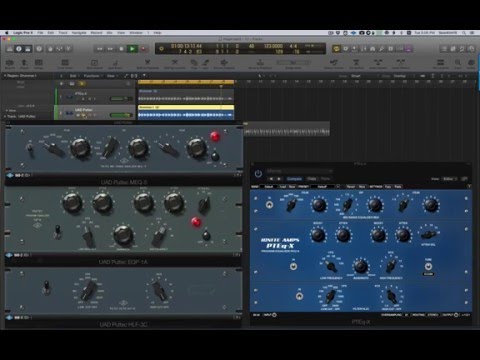Toggle UAD Pultec HLF-3C In switch
The width and height of the screenshot is (480, 360).
click(47, 287)
